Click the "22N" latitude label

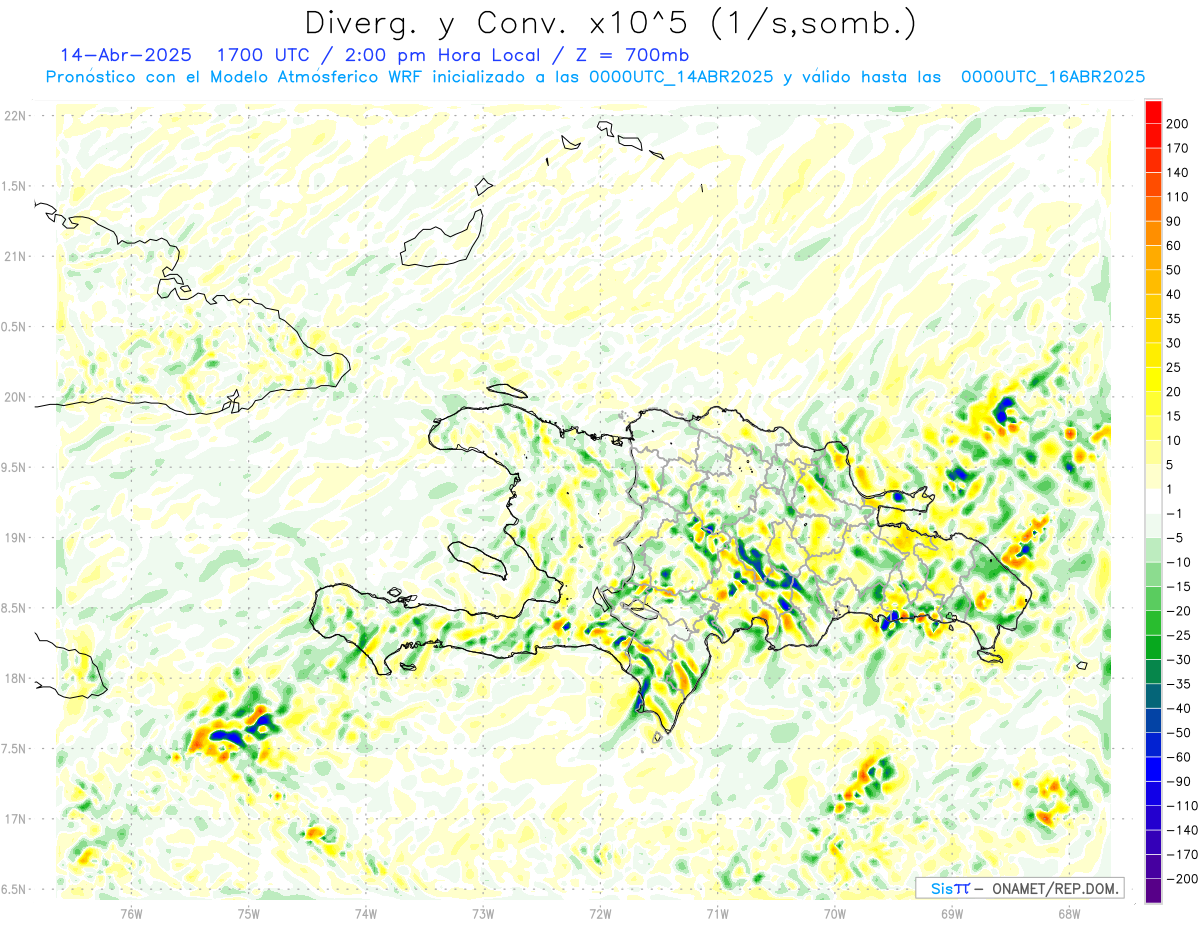16,116
